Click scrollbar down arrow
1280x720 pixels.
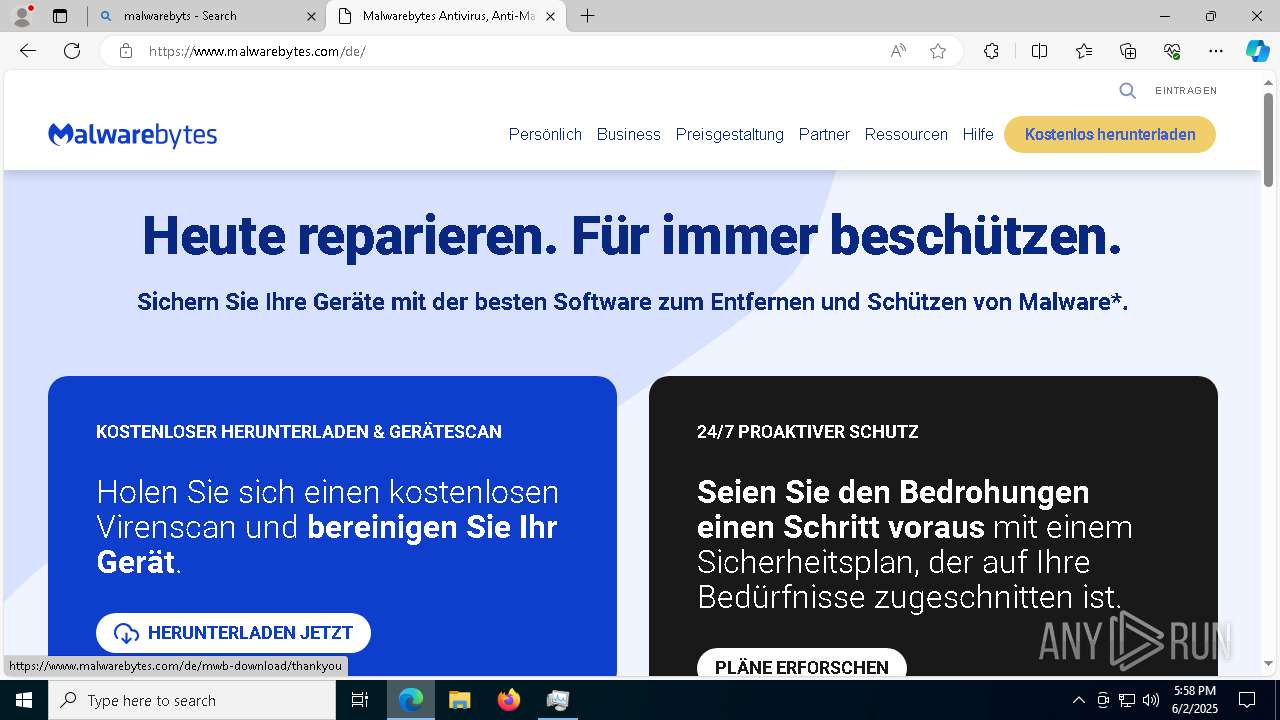[x=1269, y=663]
